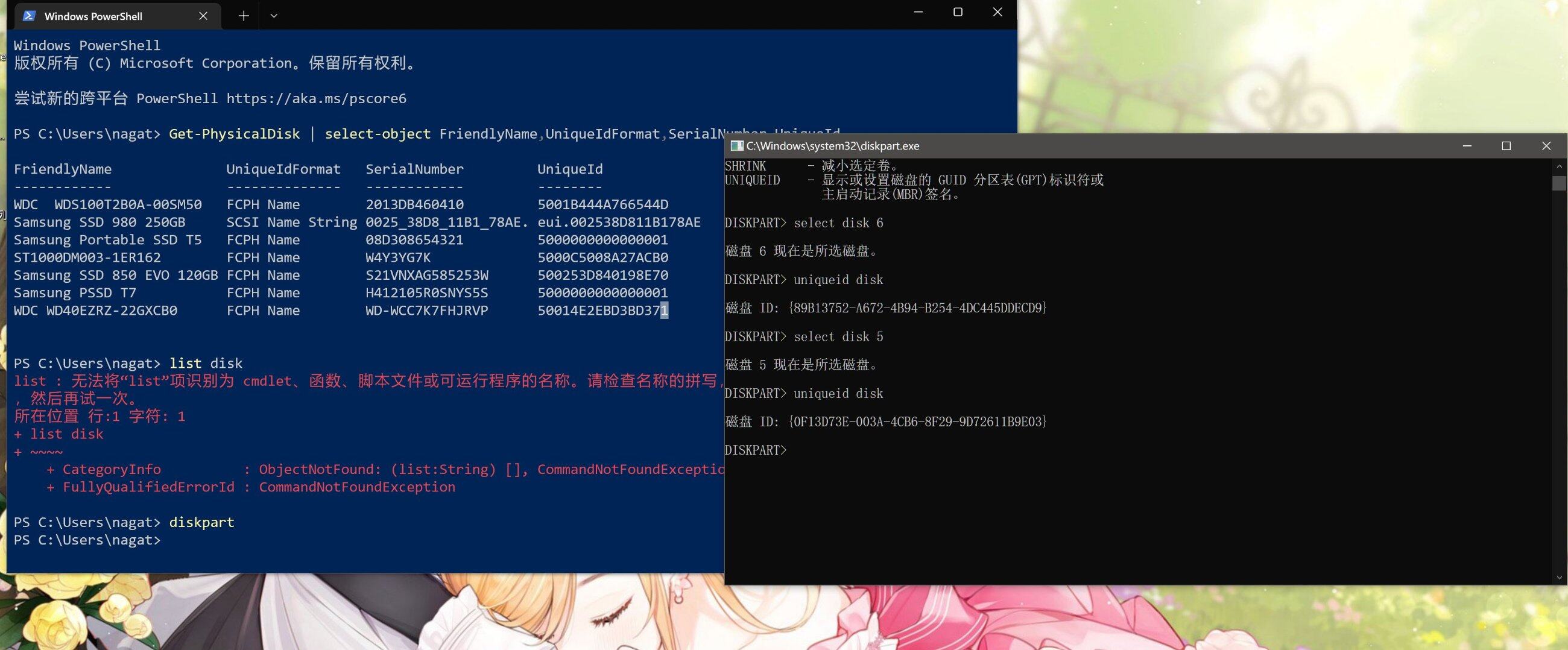Click the diskpart scrollbar up arrow

1559,166
